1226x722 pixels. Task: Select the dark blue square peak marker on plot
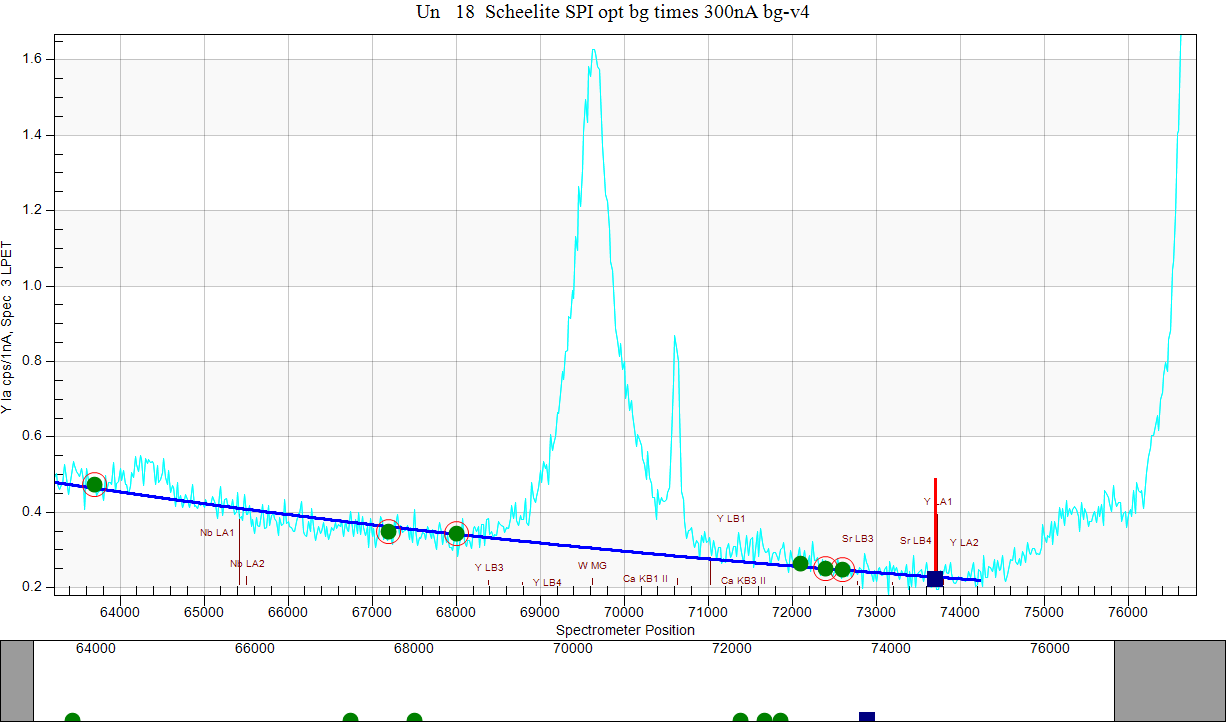coord(935,579)
